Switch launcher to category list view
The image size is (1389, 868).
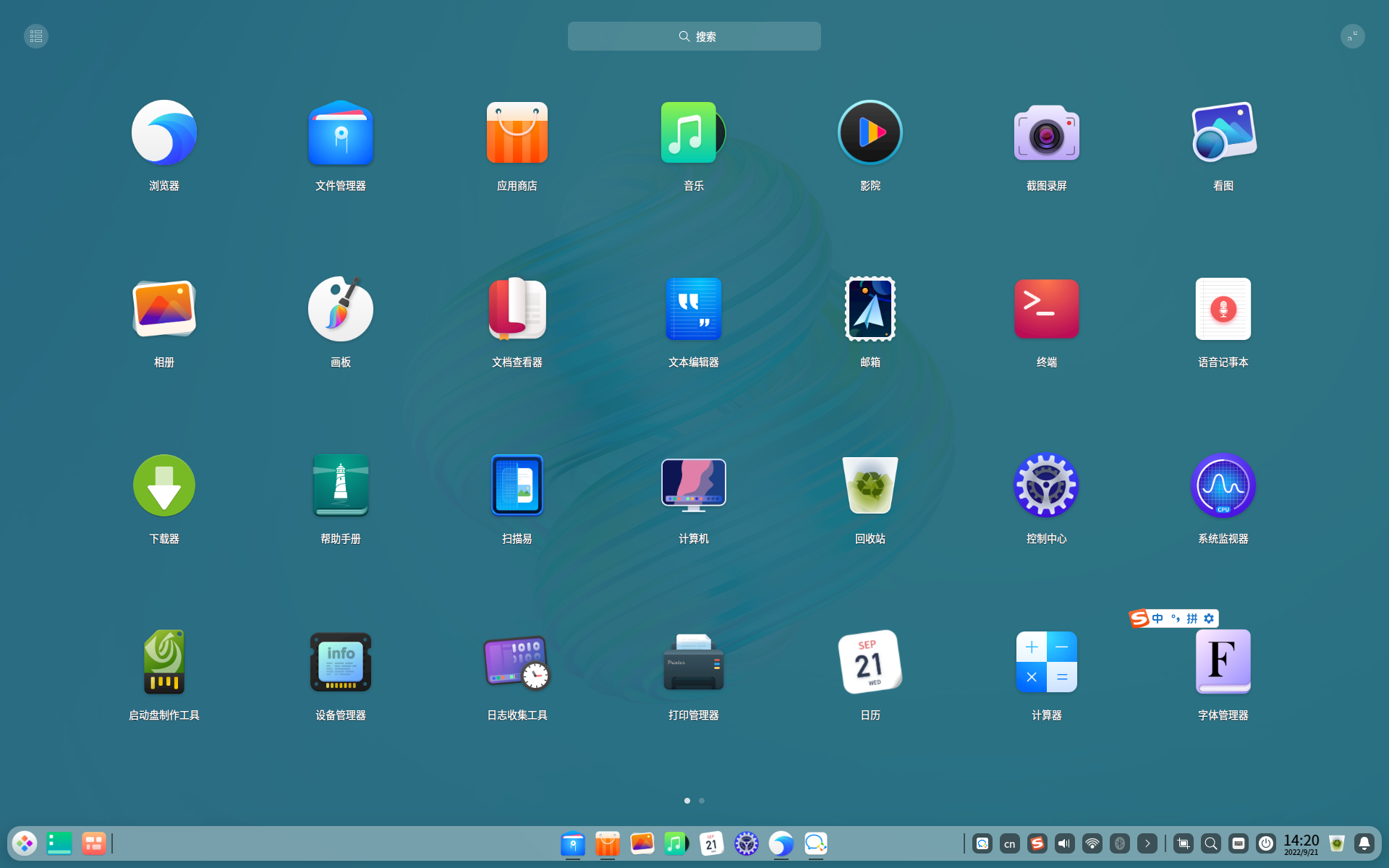click(x=36, y=36)
